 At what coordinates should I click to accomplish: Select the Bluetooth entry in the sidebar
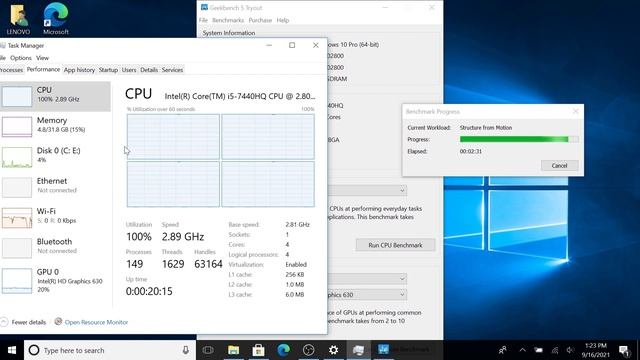55,247
